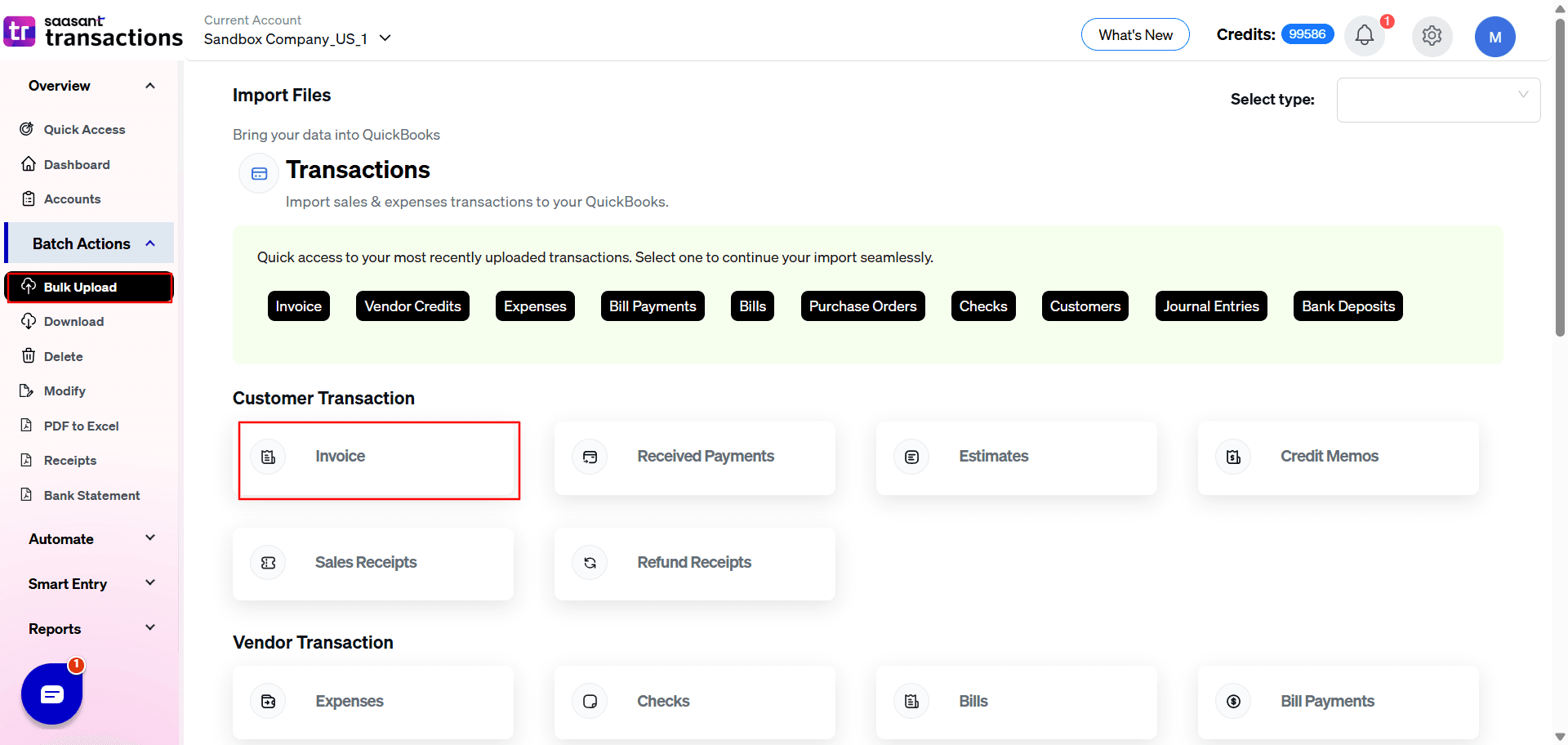Image resolution: width=1568 pixels, height=745 pixels.
Task: Click the Delete trash icon
Action: pyautogui.click(x=29, y=355)
